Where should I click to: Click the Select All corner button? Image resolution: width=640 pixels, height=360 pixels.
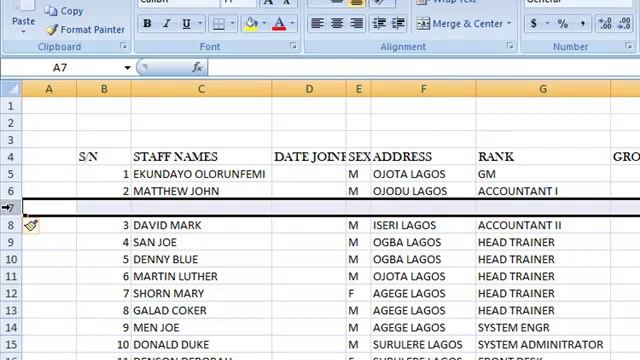(11, 89)
